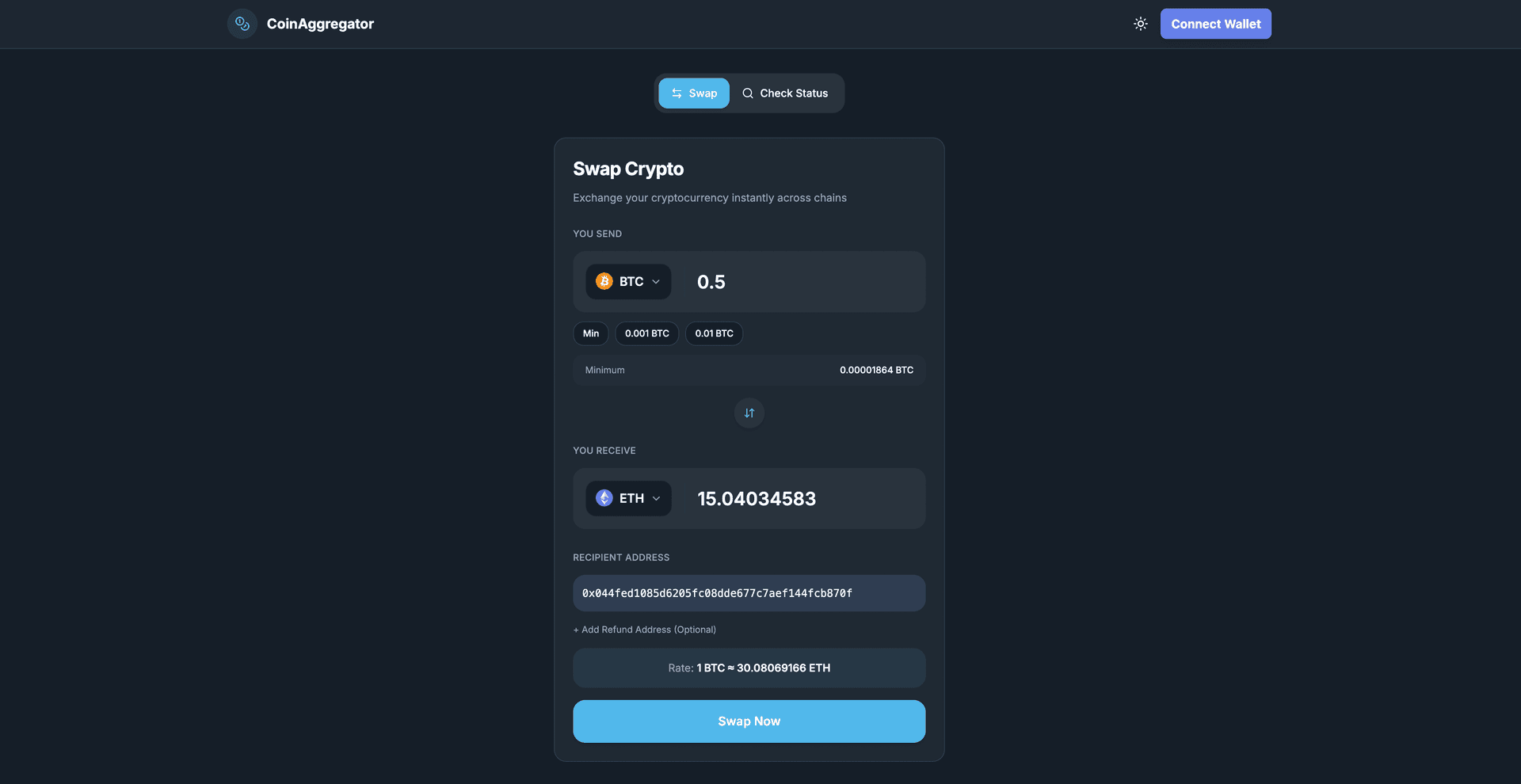Open the ETH currency dropdown chevron
The width and height of the screenshot is (1521, 784).
(656, 498)
